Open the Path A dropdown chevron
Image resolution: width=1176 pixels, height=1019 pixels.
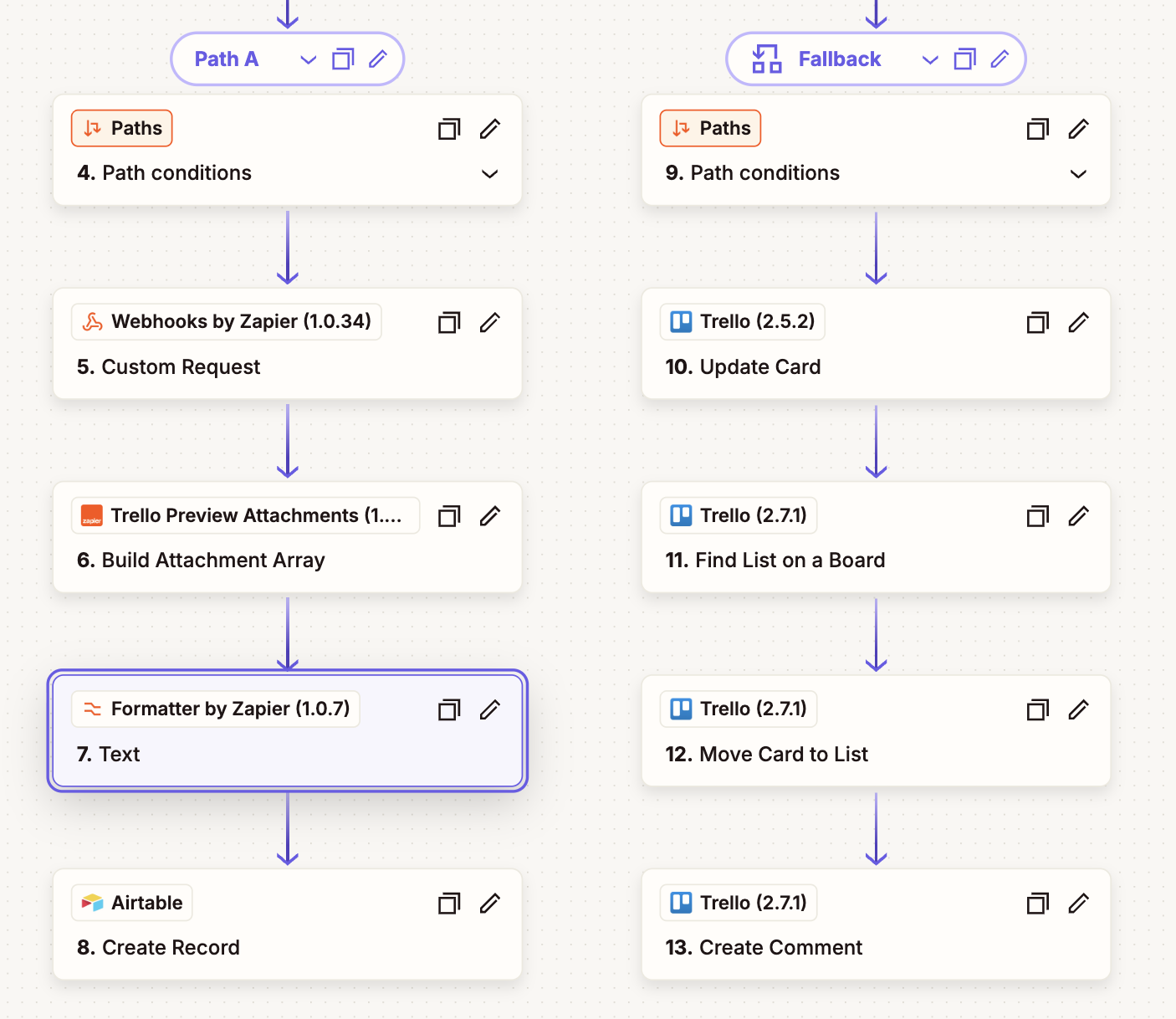tap(309, 60)
